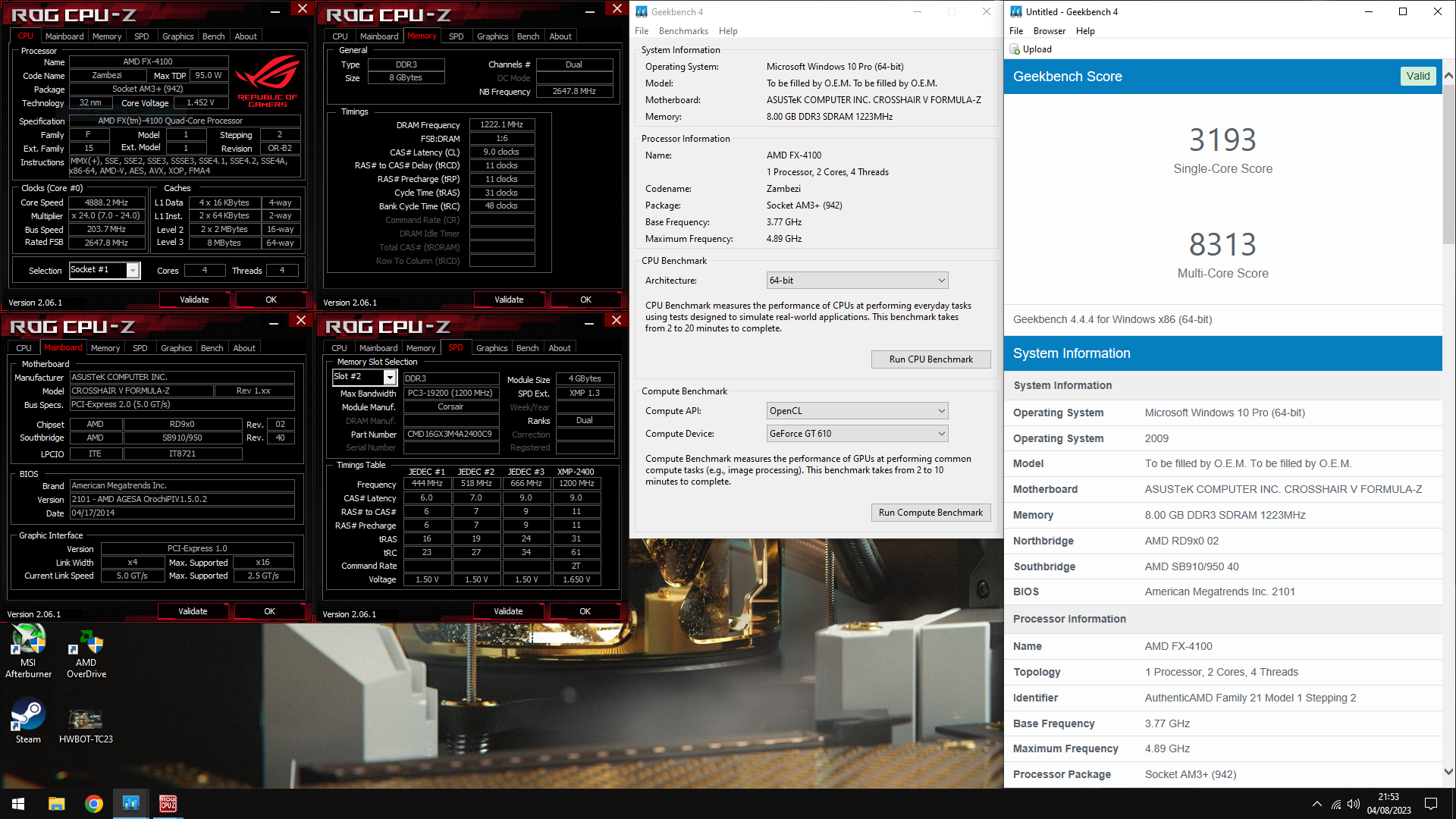Click the XMP-2400 timings column header
The height and width of the screenshot is (819, 1456).
click(576, 472)
